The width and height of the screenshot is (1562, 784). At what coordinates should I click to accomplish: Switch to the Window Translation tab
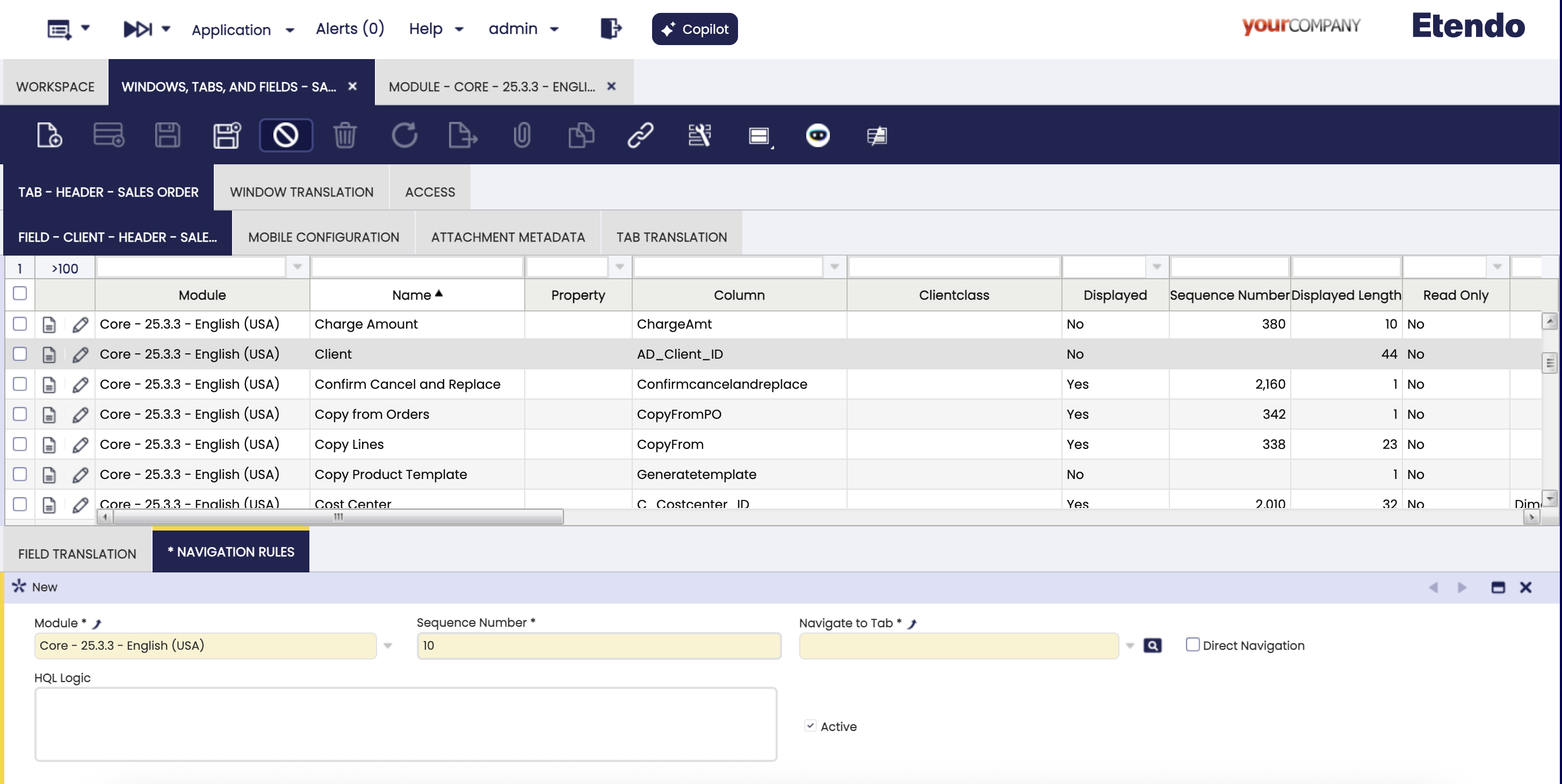click(301, 192)
